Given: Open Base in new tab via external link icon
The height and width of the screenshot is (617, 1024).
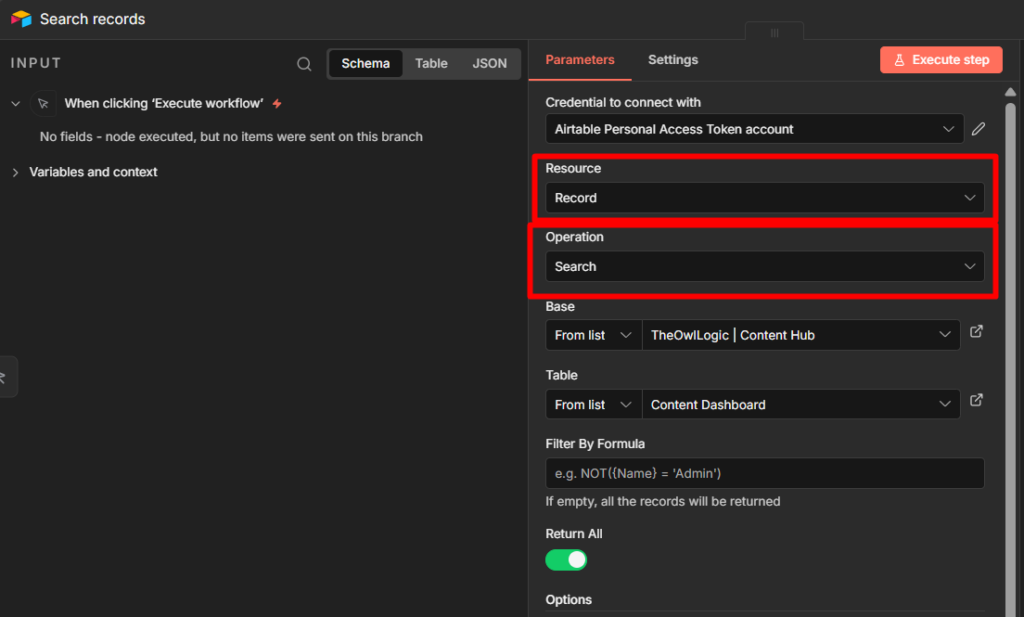Looking at the screenshot, I should [x=977, y=332].
